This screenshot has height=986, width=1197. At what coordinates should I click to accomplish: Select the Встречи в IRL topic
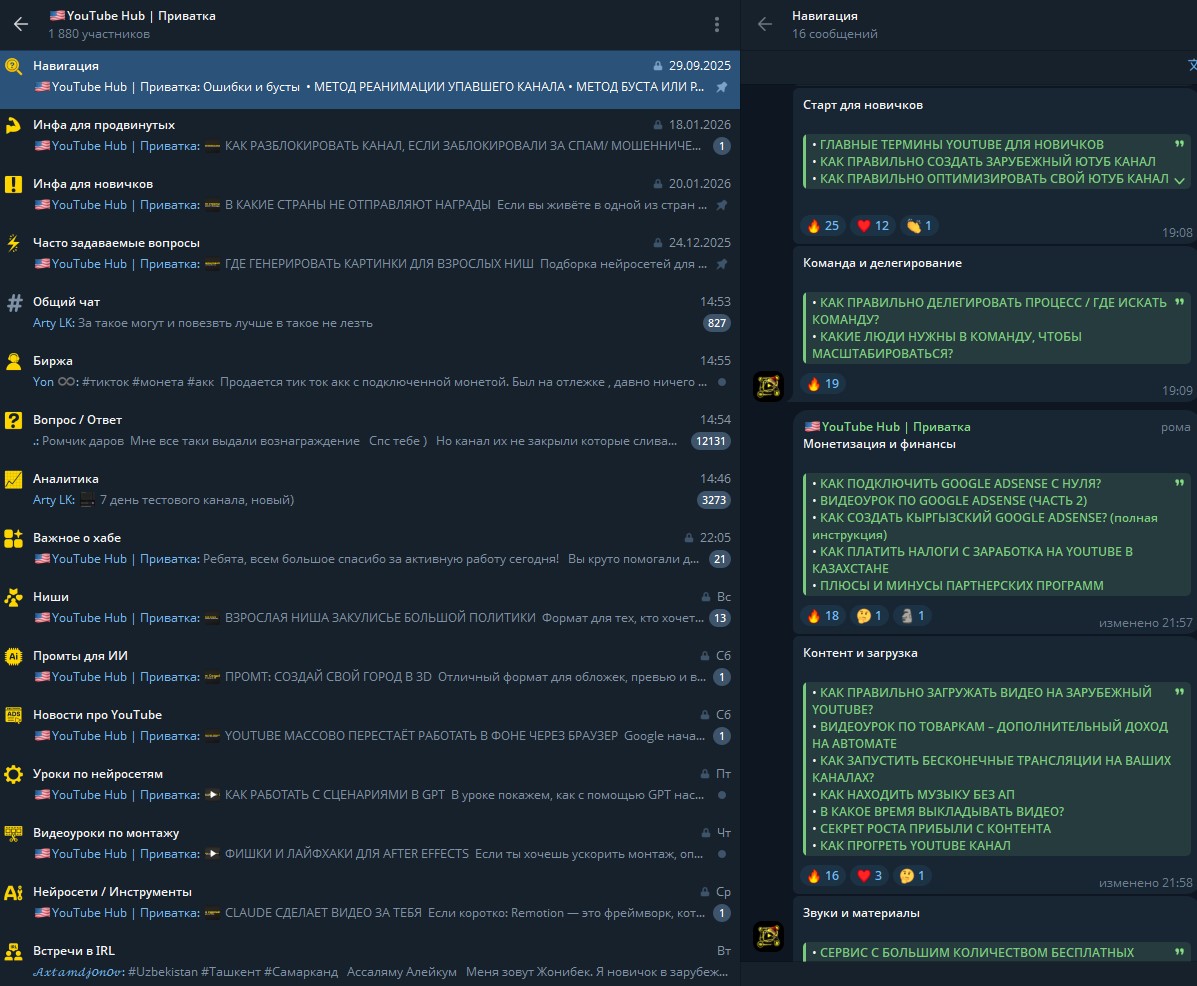coord(370,961)
